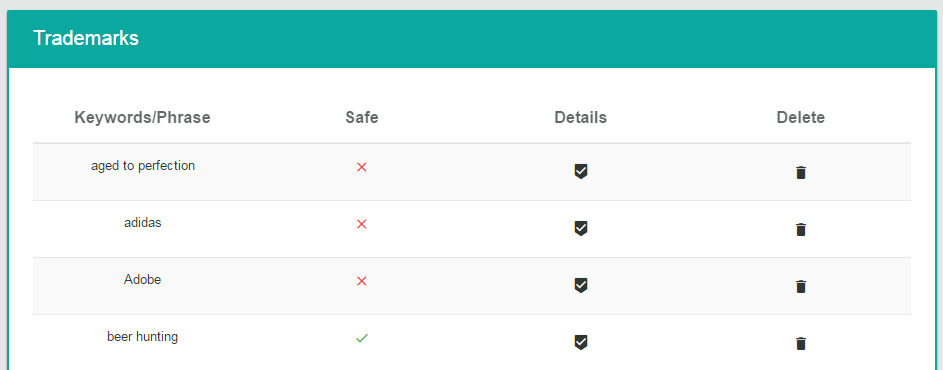Click red X for aged to perfection
This screenshot has width=943, height=370.
pos(361,167)
